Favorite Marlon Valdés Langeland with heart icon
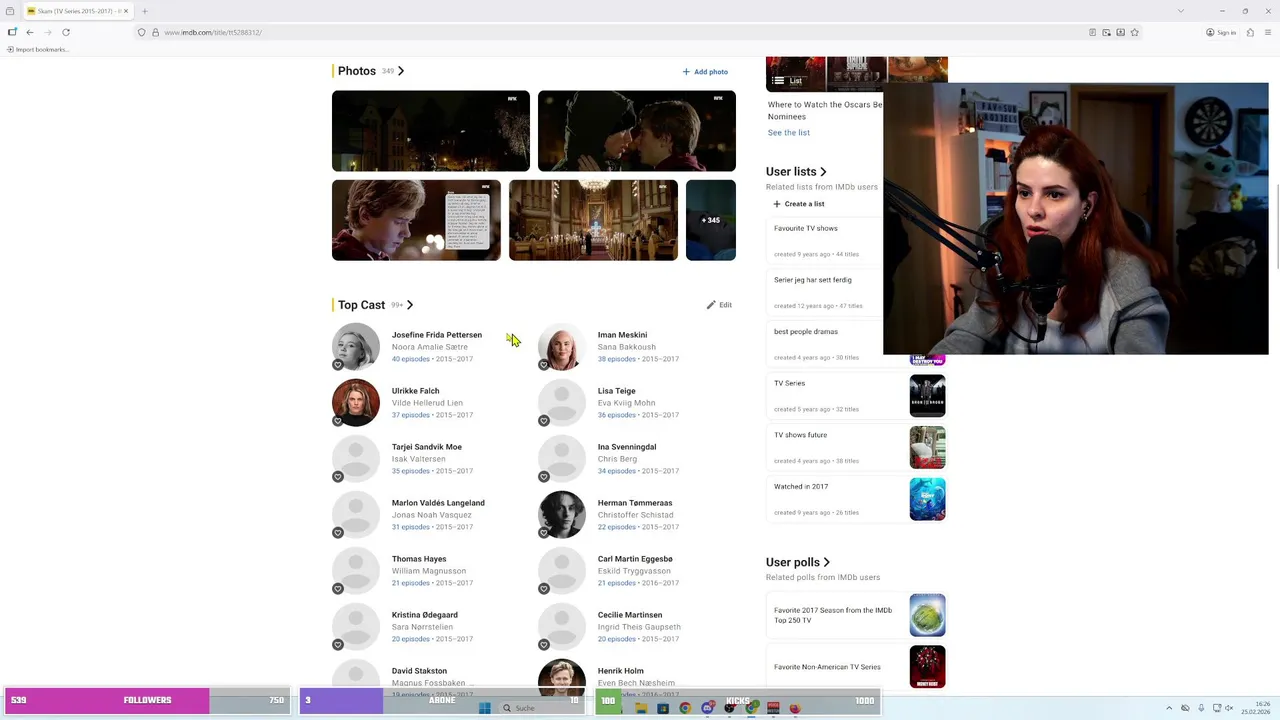 click(x=338, y=533)
